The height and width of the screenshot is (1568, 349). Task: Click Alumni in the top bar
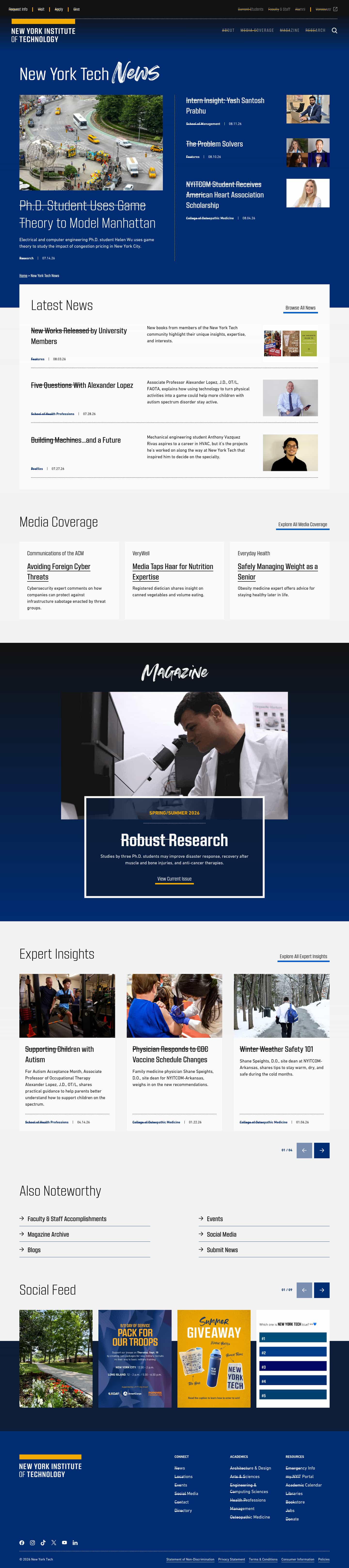(300, 9)
